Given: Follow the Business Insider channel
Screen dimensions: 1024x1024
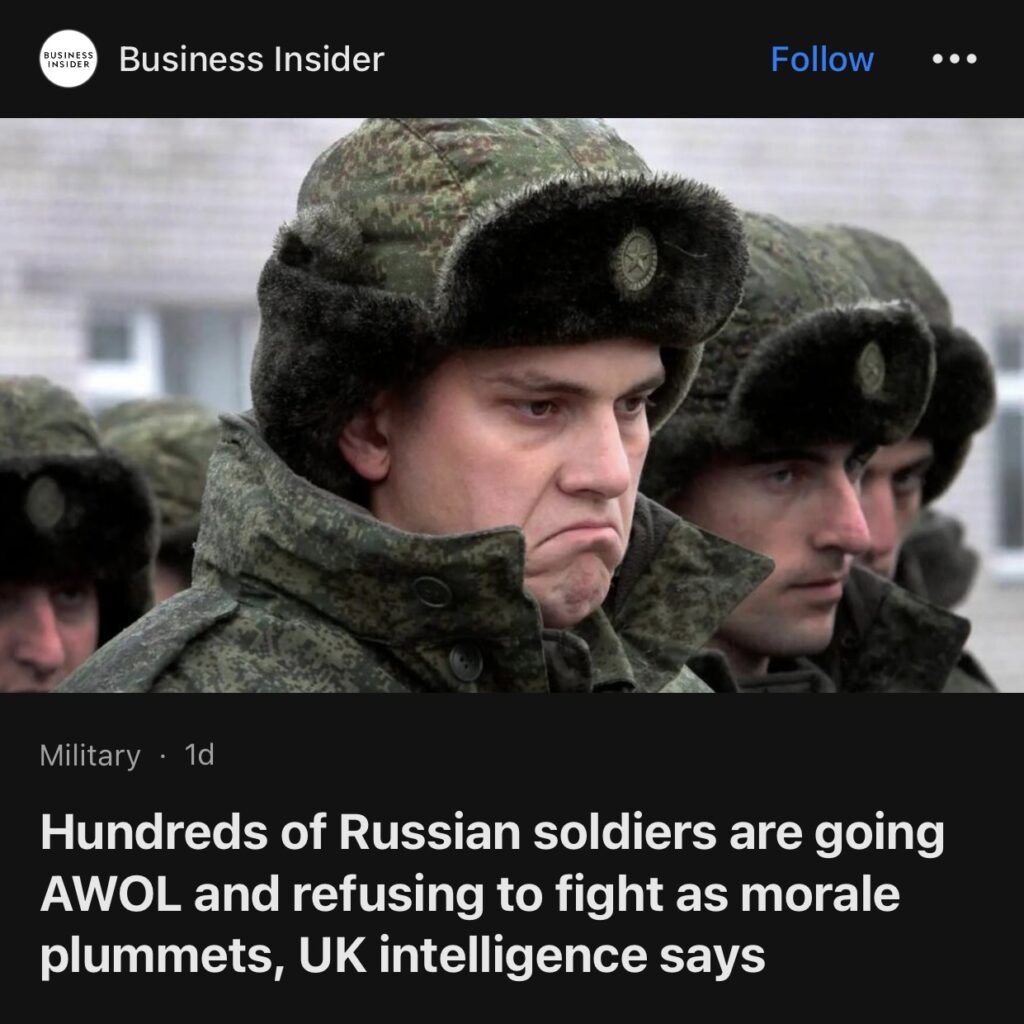Looking at the screenshot, I should click(x=822, y=59).
